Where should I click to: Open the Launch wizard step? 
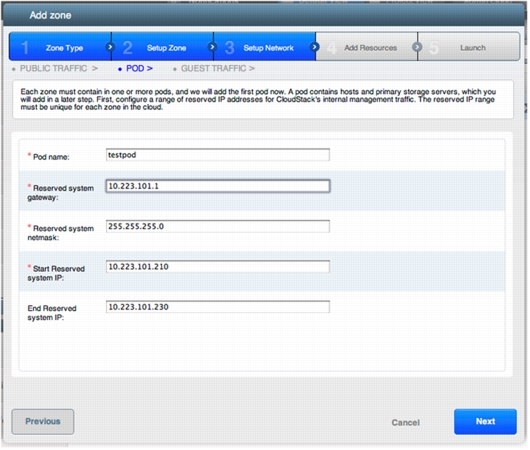point(469,47)
